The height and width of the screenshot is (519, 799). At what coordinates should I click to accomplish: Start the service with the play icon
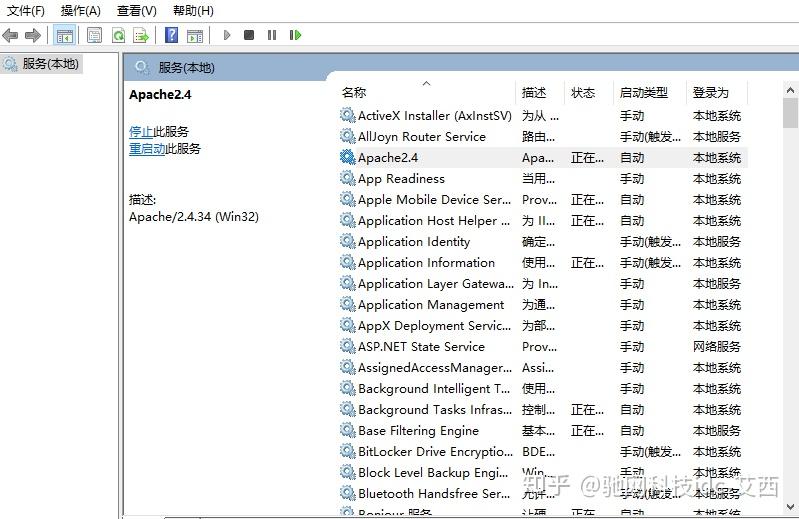pyautogui.click(x=227, y=35)
